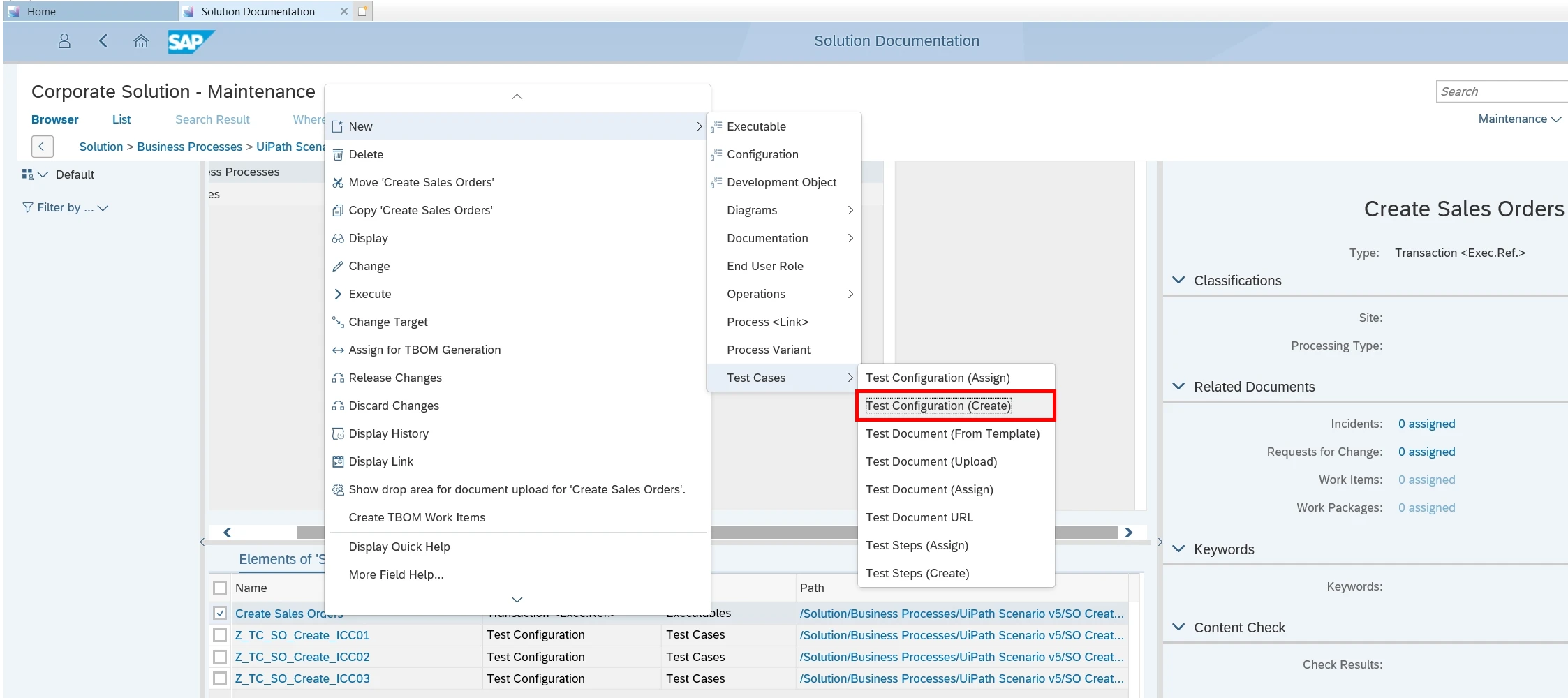The height and width of the screenshot is (698, 1568).
Task: Click the Display Link icon
Action: 338,461
